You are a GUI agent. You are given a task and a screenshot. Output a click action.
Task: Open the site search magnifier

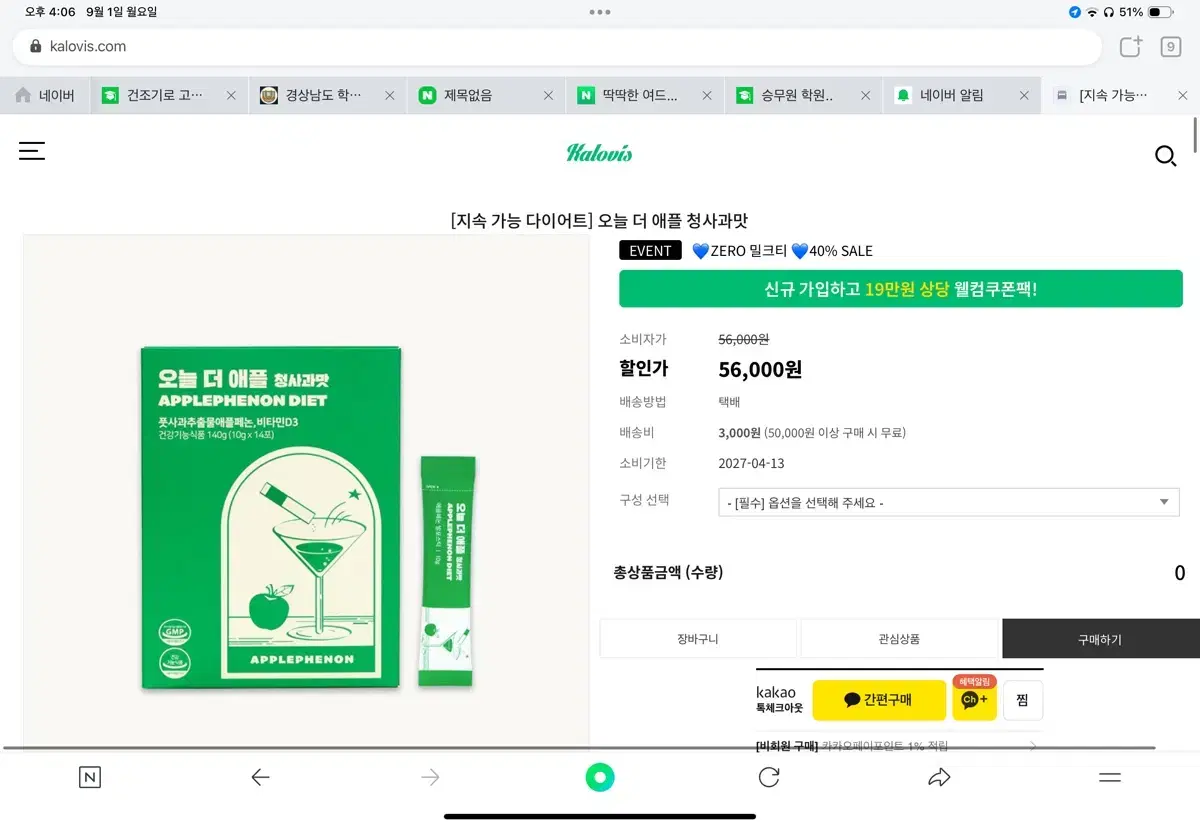1165,156
